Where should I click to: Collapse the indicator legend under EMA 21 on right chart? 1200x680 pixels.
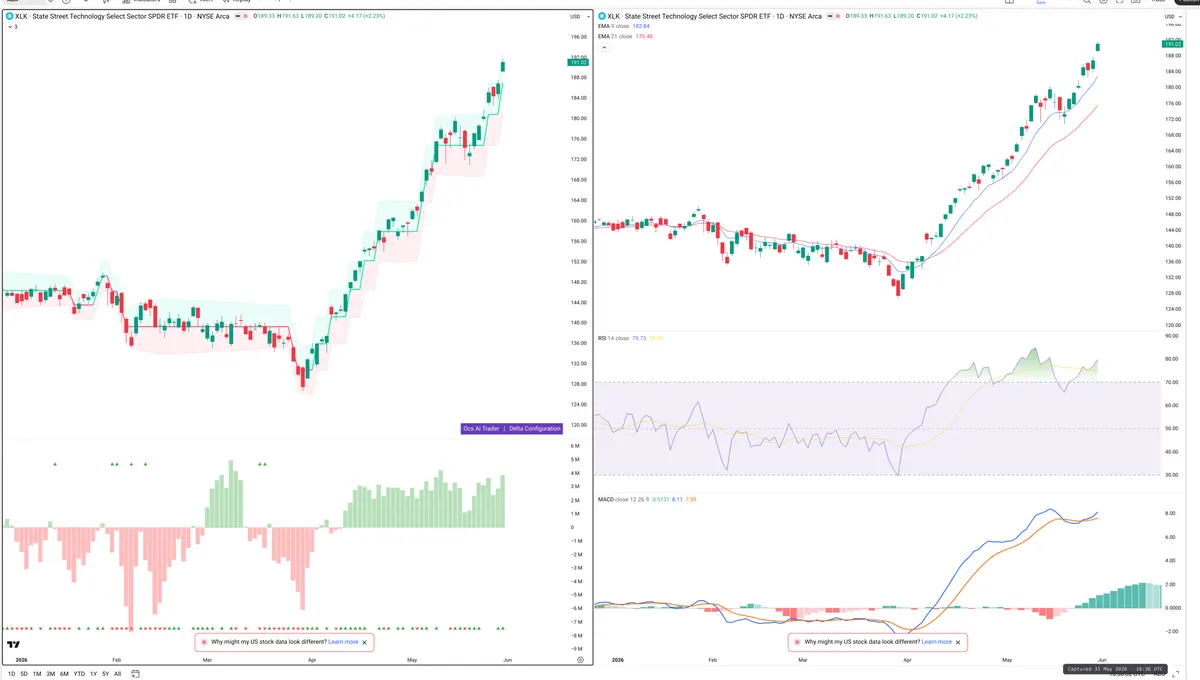pyautogui.click(x=602, y=46)
